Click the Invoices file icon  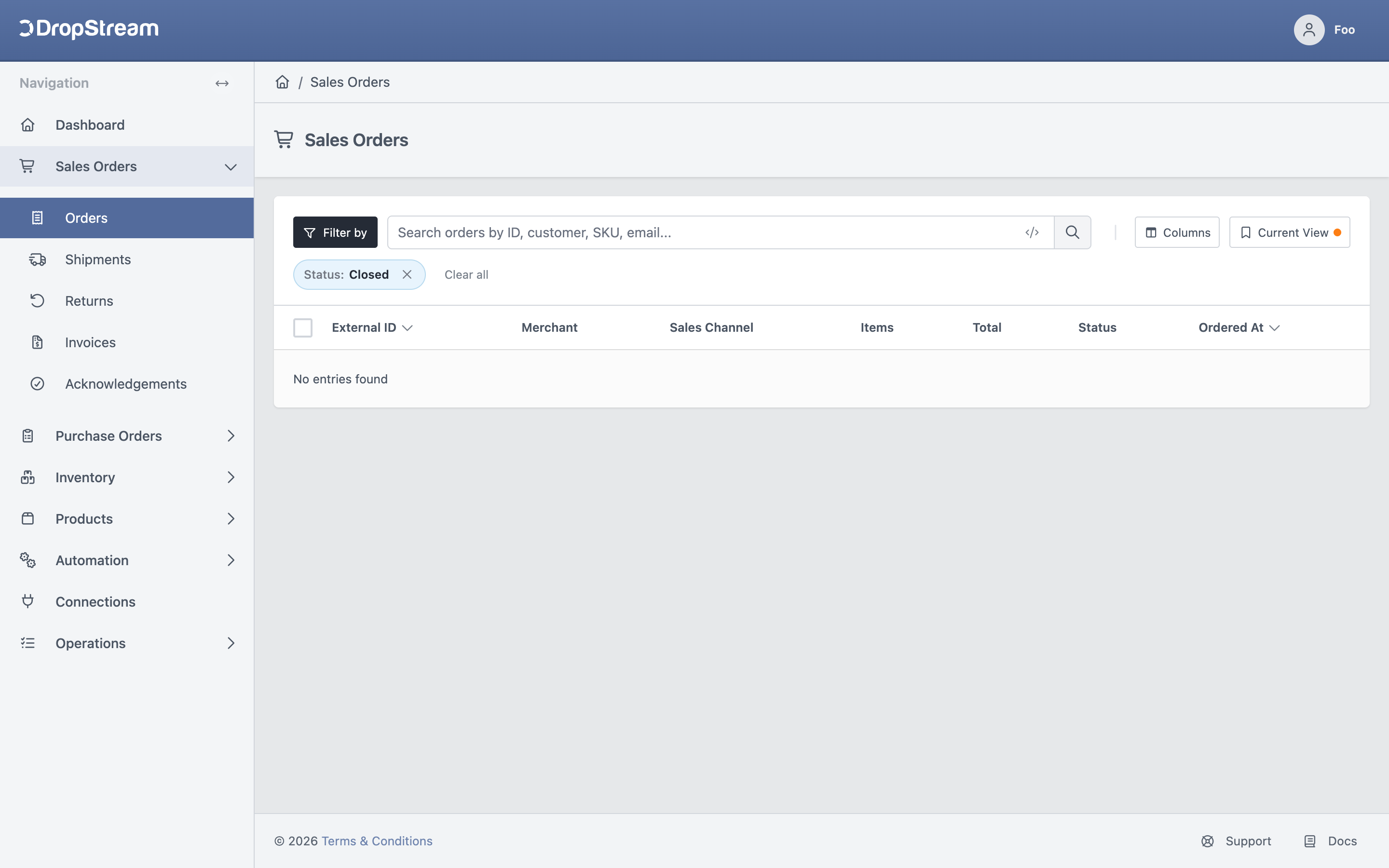(x=37, y=342)
